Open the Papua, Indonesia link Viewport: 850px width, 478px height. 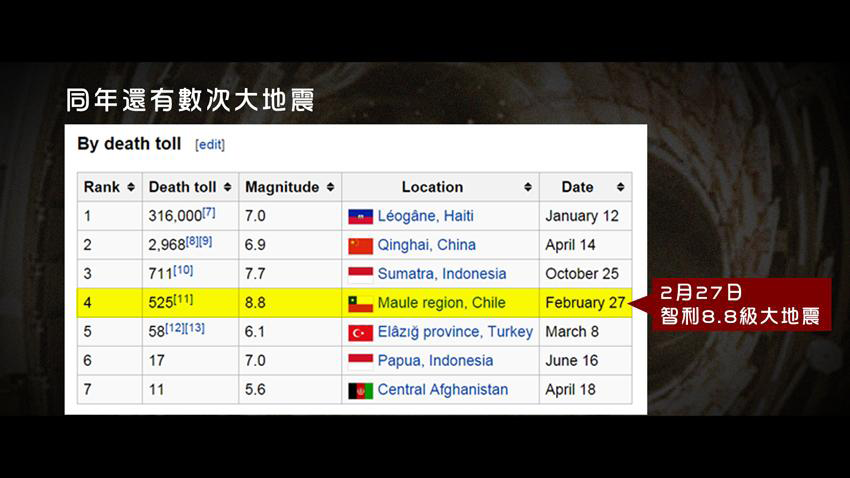(435, 360)
